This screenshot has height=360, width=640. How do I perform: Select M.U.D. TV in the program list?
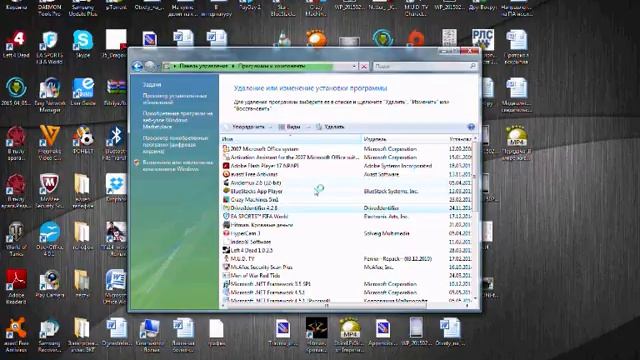[x=347, y=259]
